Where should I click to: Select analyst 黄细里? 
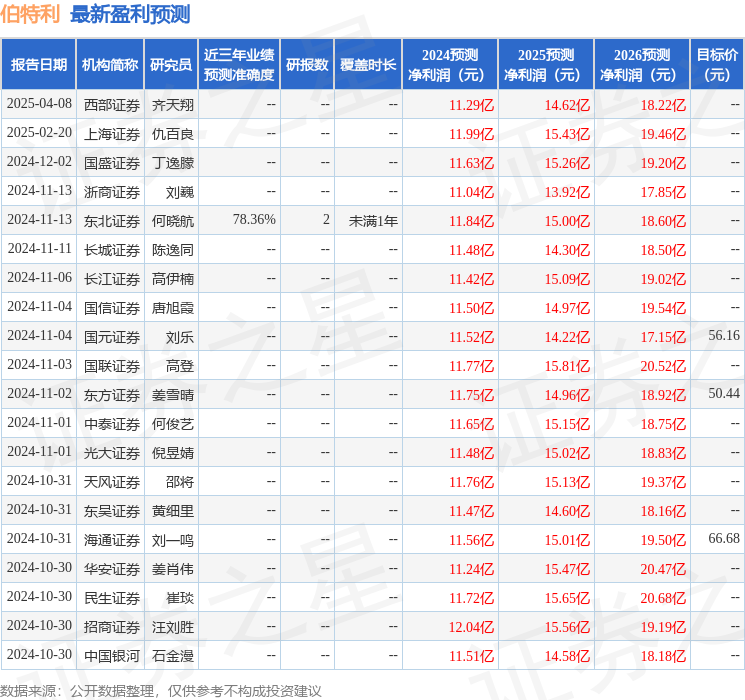pyautogui.click(x=172, y=511)
